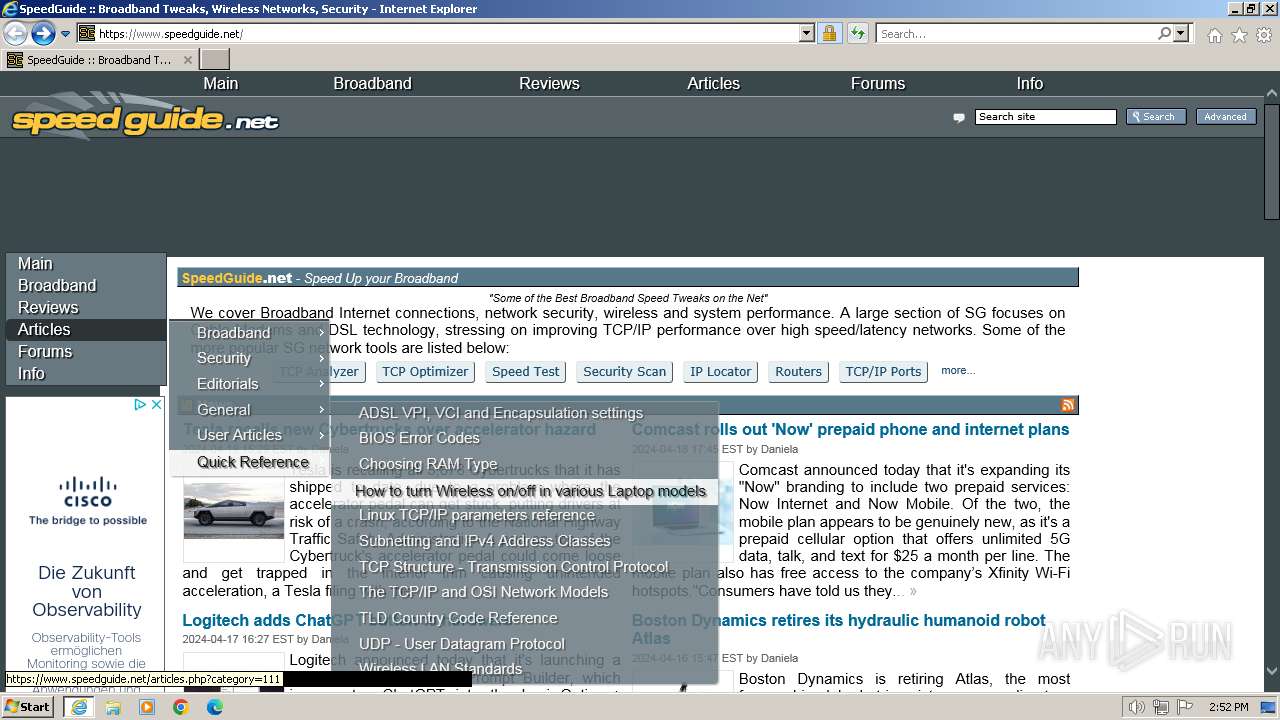The image size is (1280, 720).
Task: Open Chrome from the taskbar
Action: coord(180,707)
